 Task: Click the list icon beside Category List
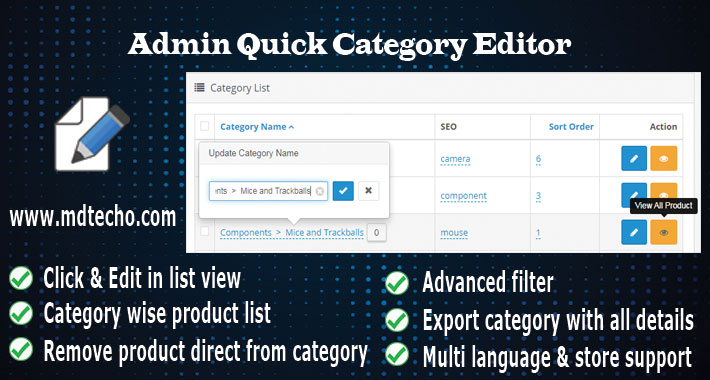(x=199, y=87)
